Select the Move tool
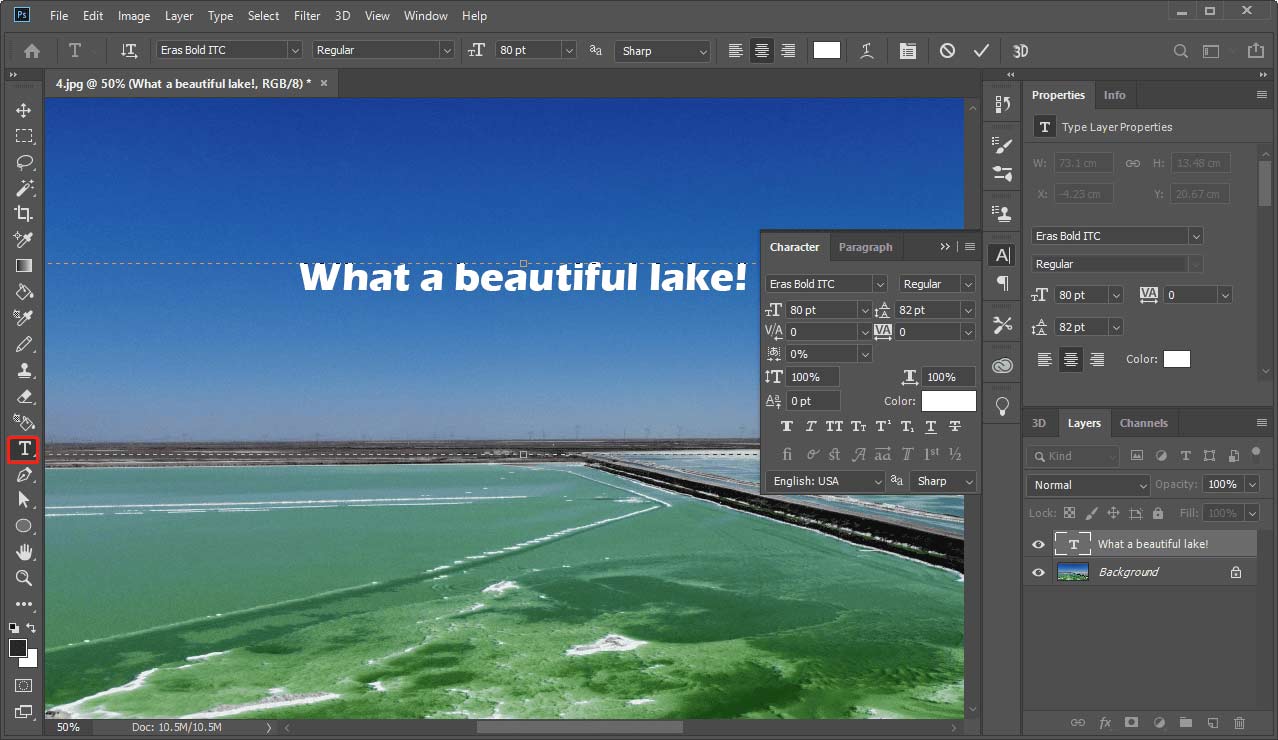Image resolution: width=1278 pixels, height=740 pixels. (x=23, y=110)
